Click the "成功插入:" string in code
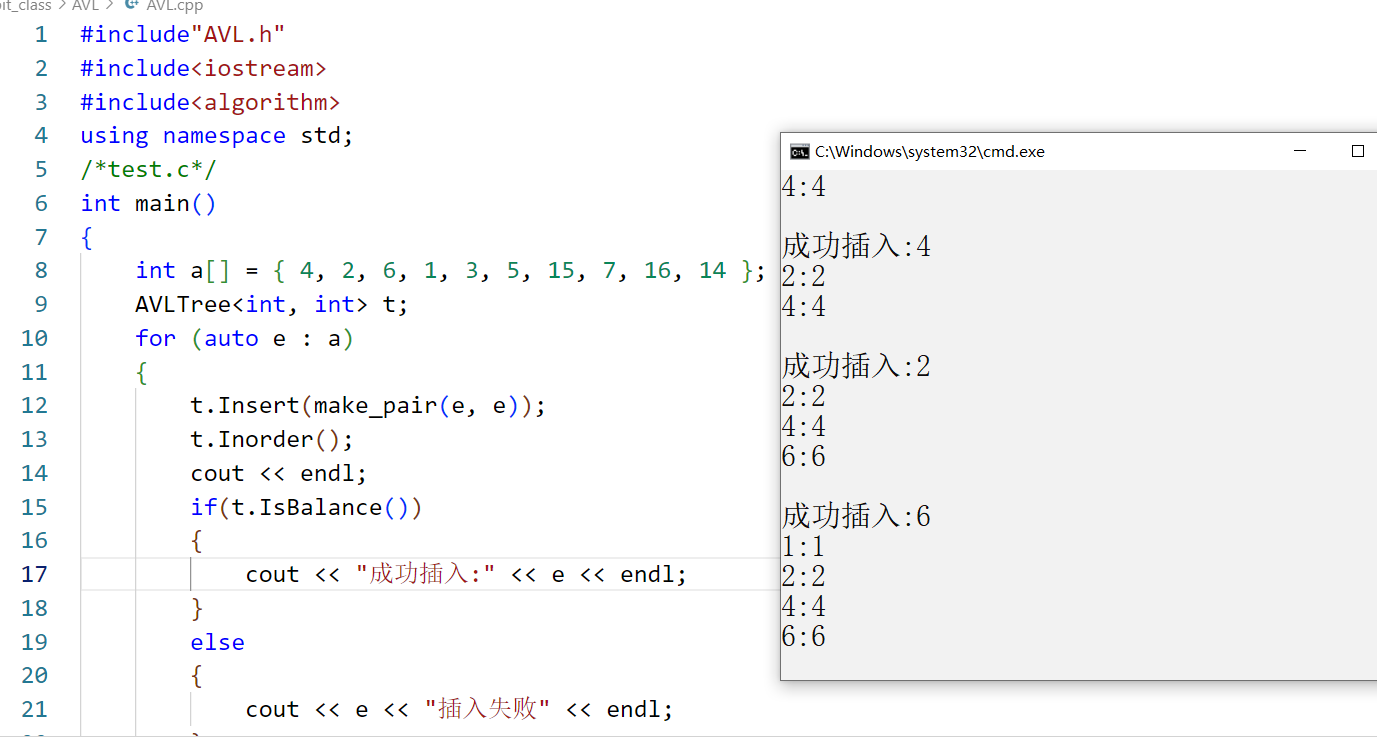Viewport: 1377px width, 741px height. 426,575
